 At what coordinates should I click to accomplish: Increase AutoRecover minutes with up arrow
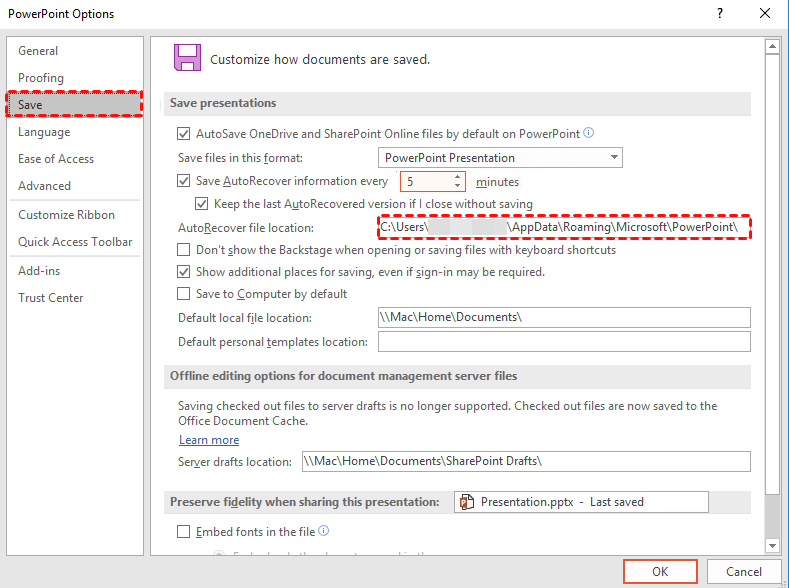pos(458,176)
